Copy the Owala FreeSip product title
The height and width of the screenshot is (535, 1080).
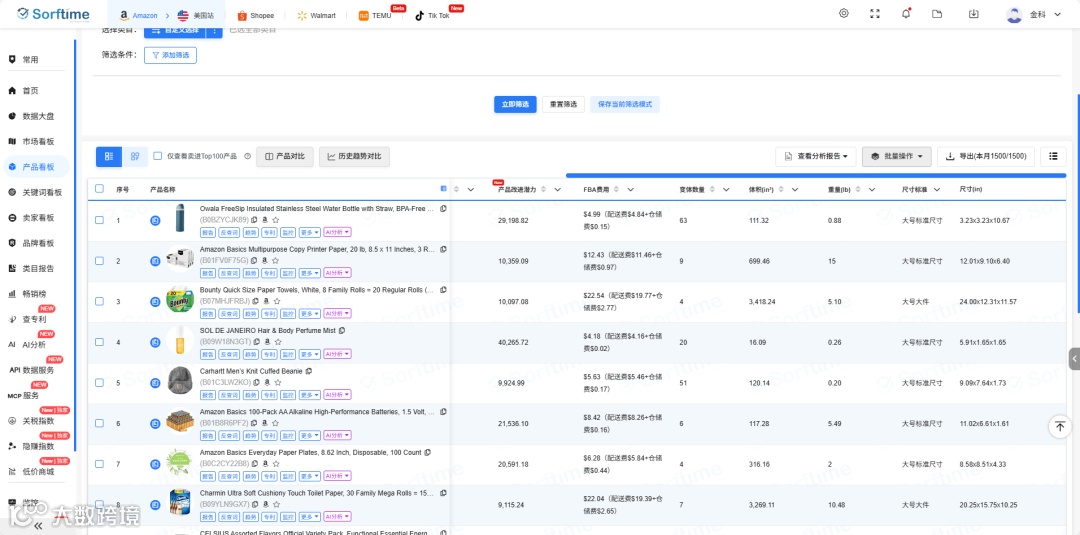click(443, 208)
